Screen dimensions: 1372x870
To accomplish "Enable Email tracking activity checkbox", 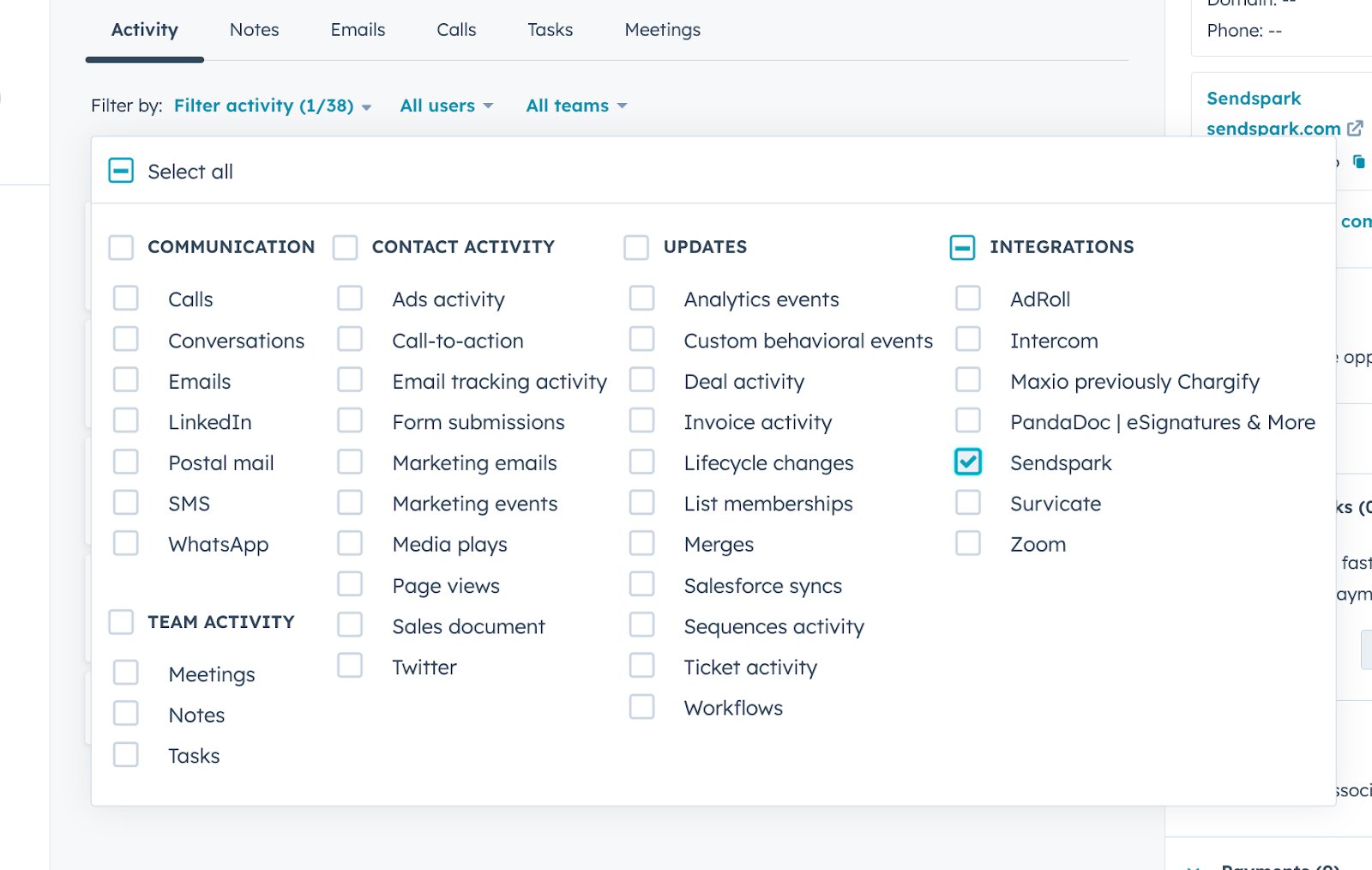I will pyautogui.click(x=350, y=380).
